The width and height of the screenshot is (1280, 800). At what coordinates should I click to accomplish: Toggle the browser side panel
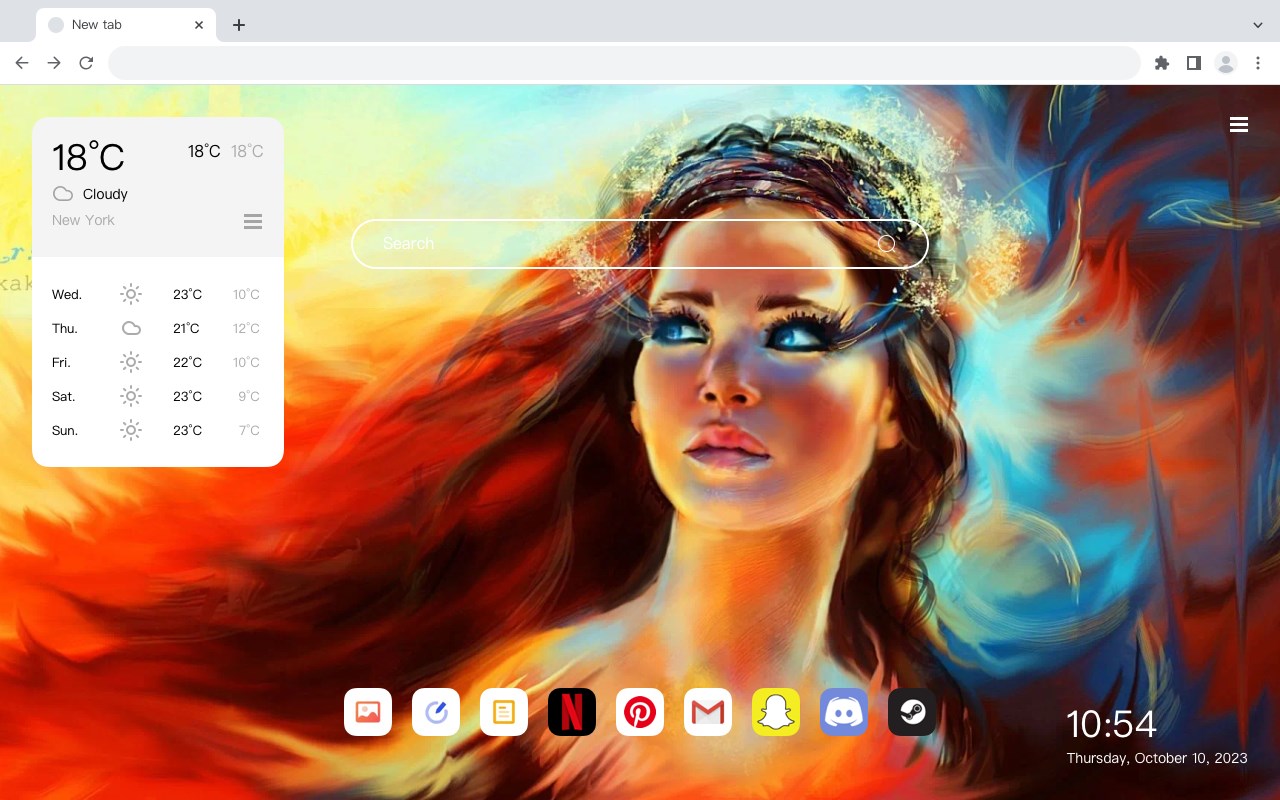(x=1193, y=63)
